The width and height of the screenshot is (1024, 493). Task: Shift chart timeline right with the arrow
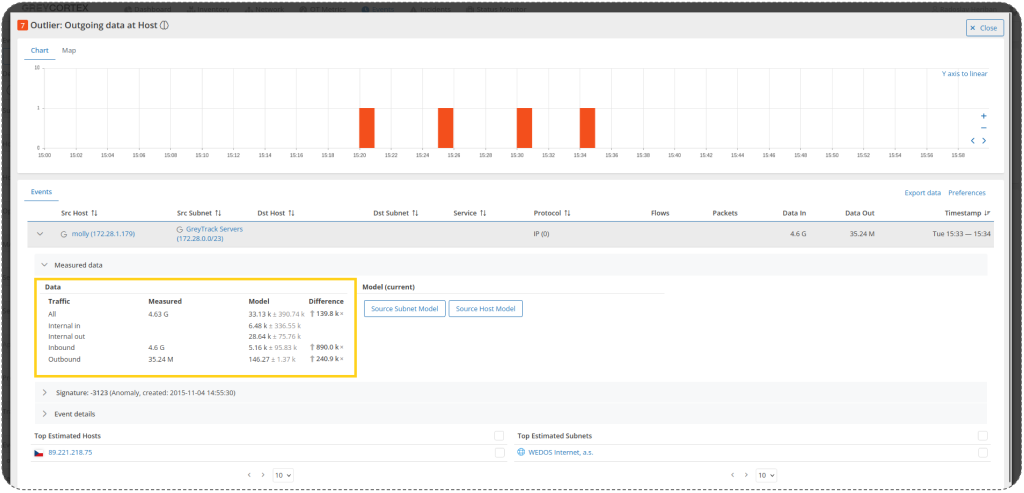985,141
